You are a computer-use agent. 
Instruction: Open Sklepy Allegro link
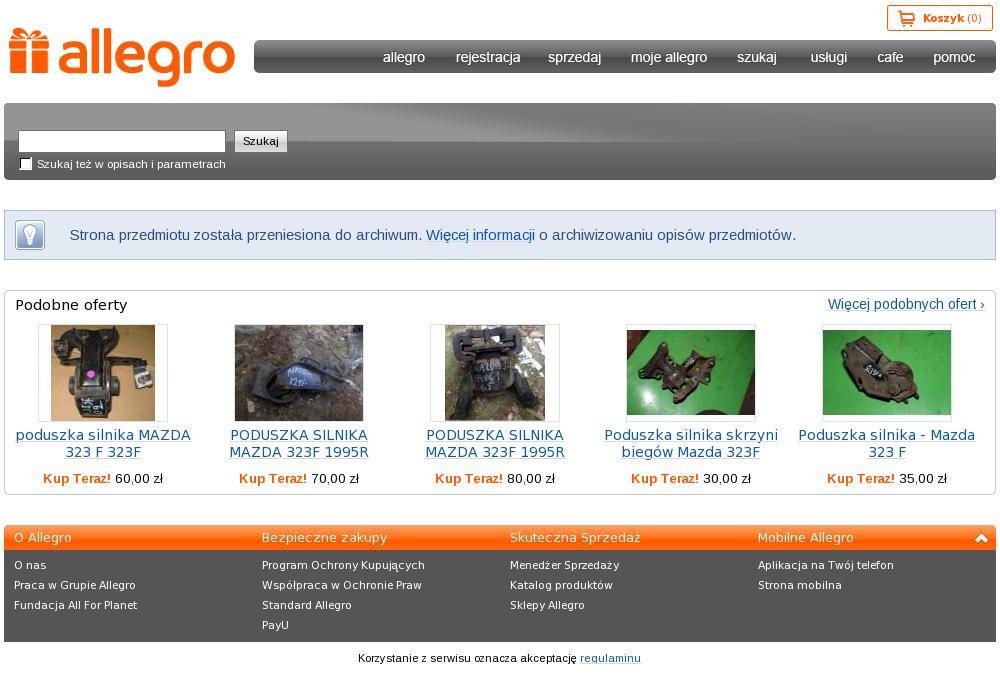coord(547,605)
